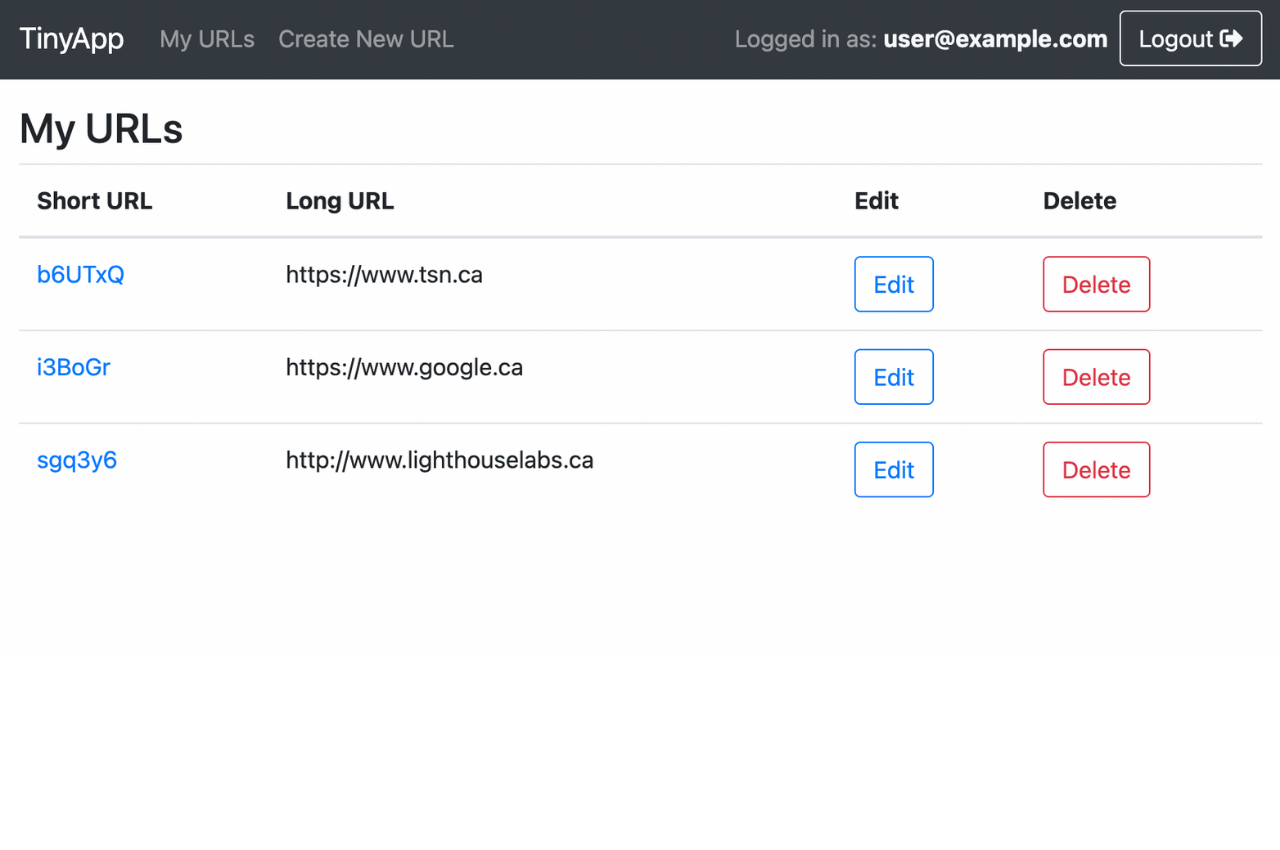Delete the google.ca URL row
Screen dimensions: 1280x850
click(x=1096, y=378)
